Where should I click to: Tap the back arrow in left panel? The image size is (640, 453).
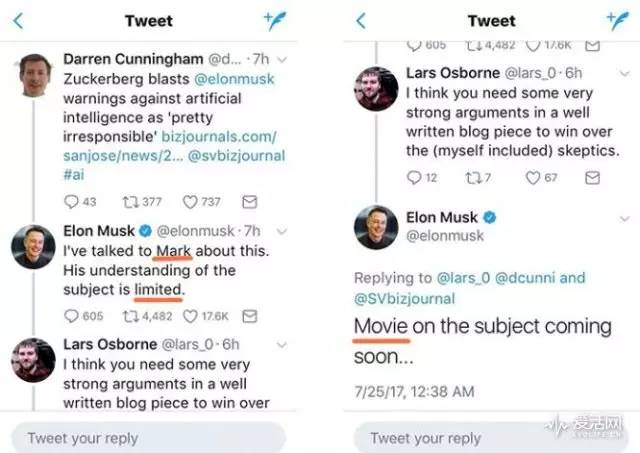(18, 21)
